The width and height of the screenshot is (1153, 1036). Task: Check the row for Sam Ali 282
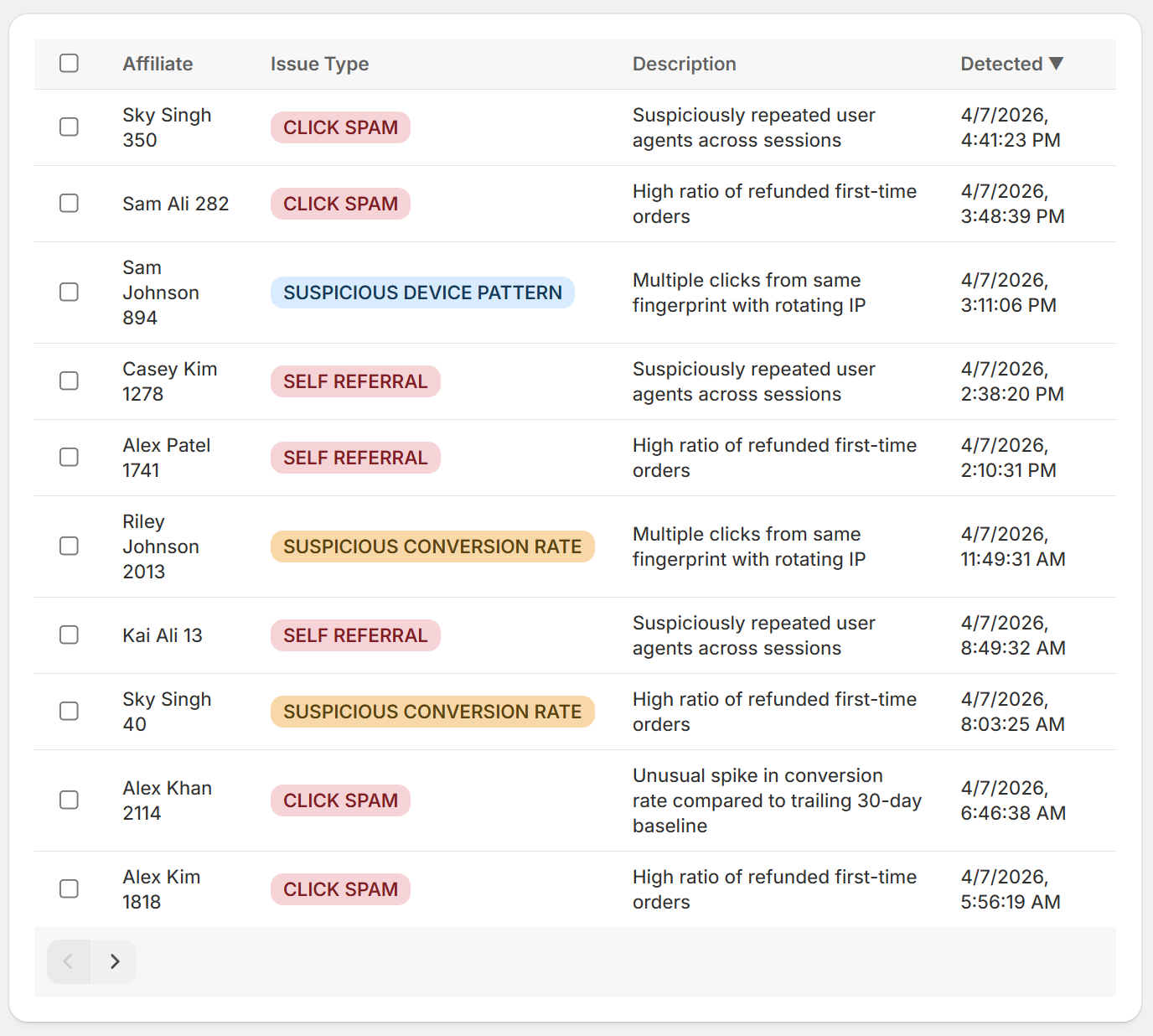[x=69, y=203]
